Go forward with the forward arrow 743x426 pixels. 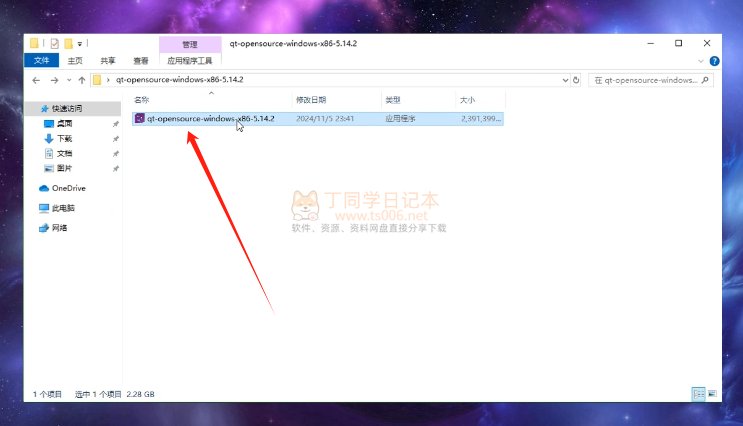pos(54,80)
